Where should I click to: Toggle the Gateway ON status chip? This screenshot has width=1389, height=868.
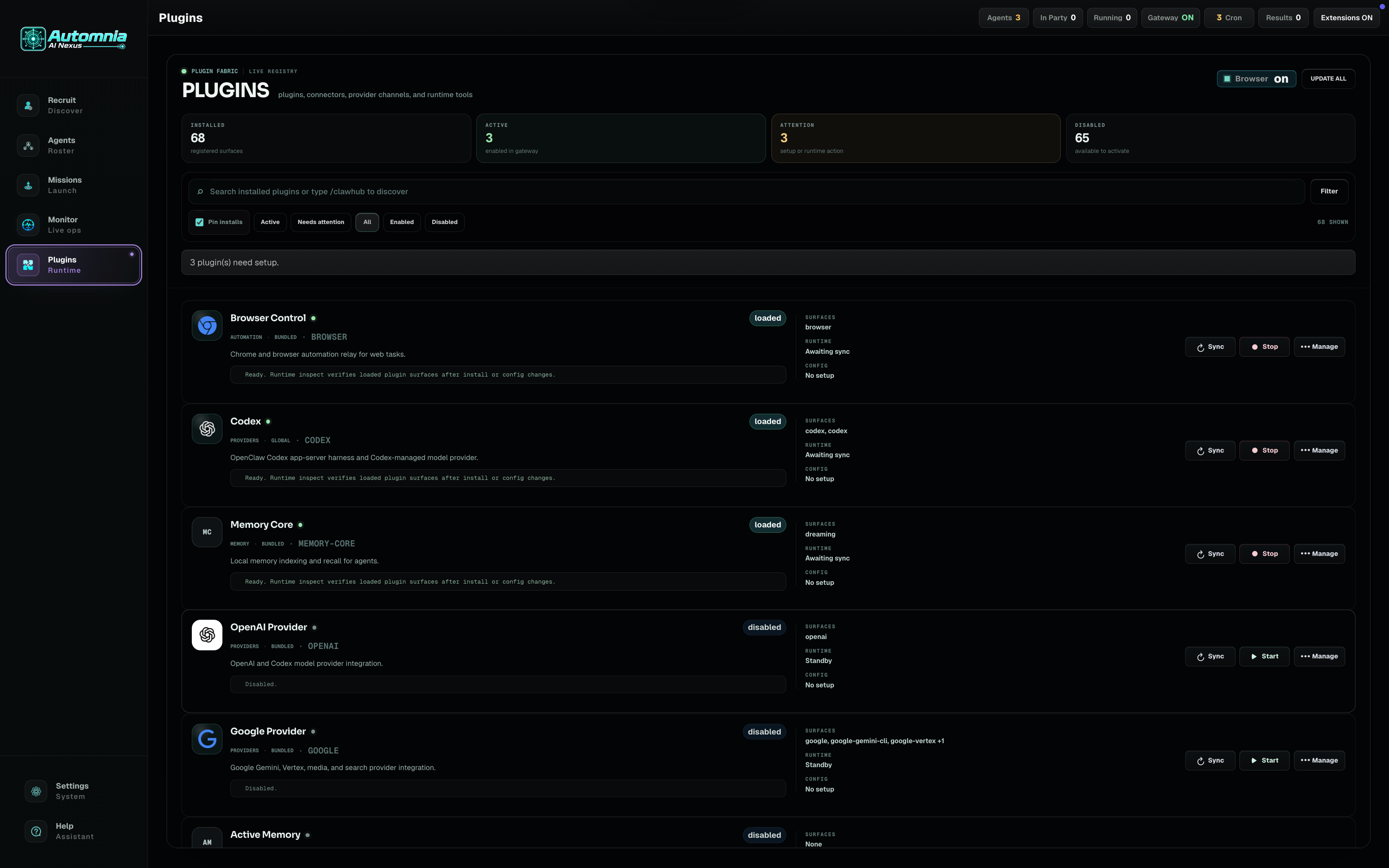click(x=1170, y=18)
